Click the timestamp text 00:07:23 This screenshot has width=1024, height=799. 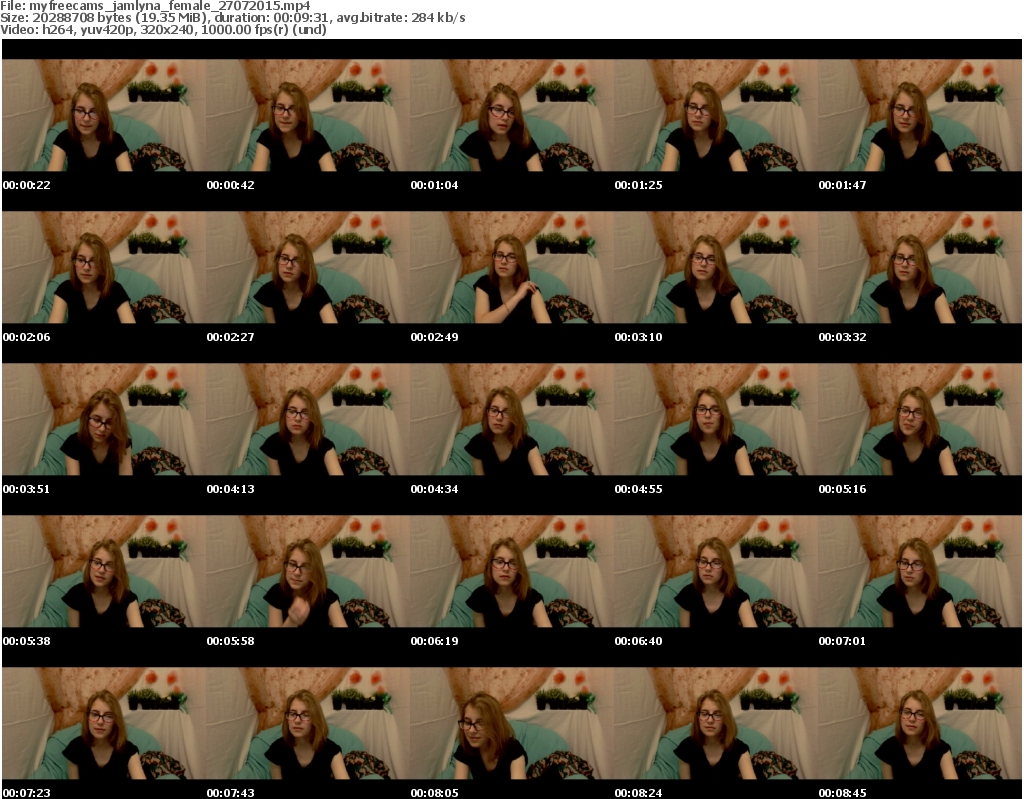pos(27,792)
